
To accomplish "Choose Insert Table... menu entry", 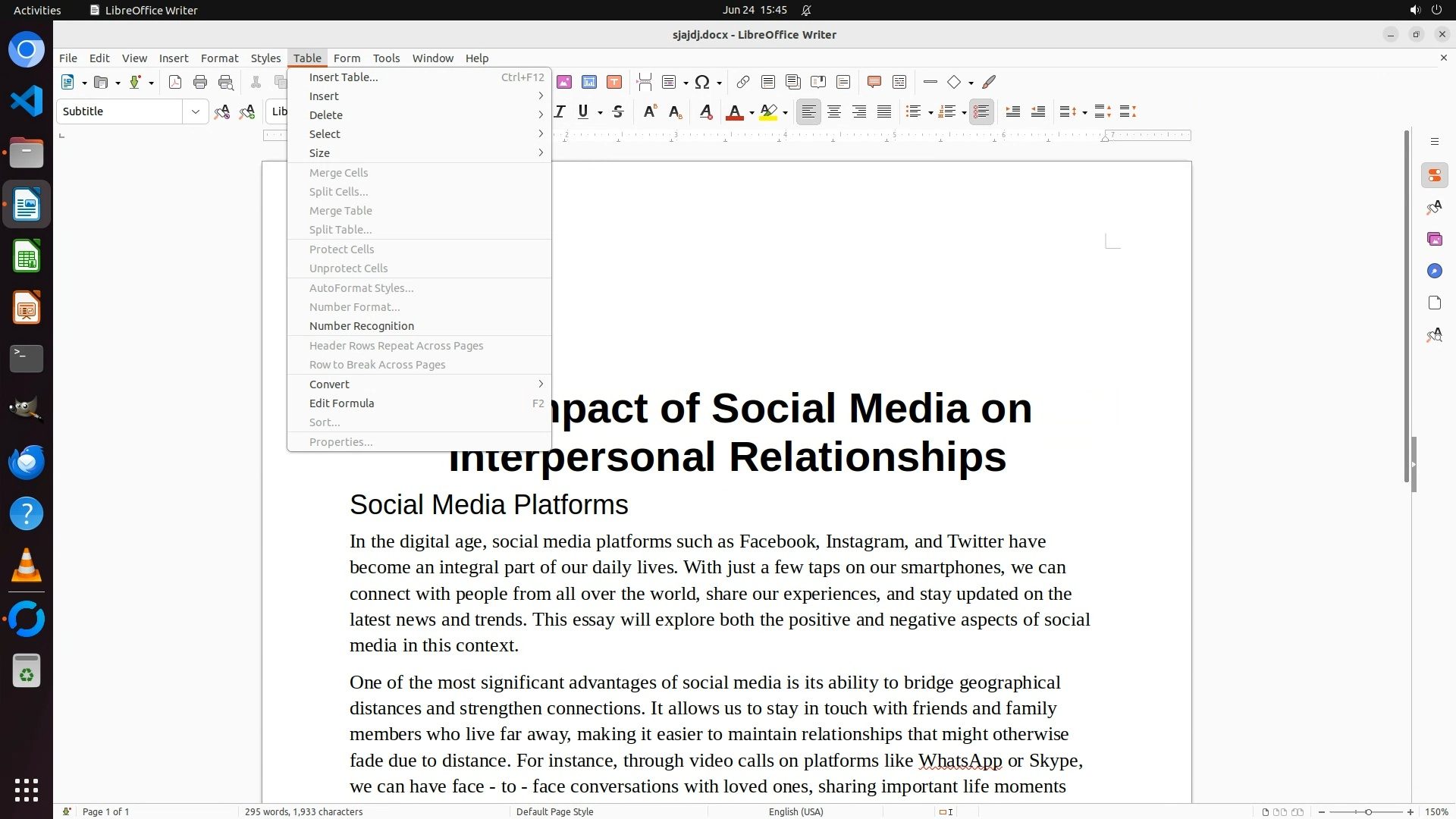I will [343, 77].
